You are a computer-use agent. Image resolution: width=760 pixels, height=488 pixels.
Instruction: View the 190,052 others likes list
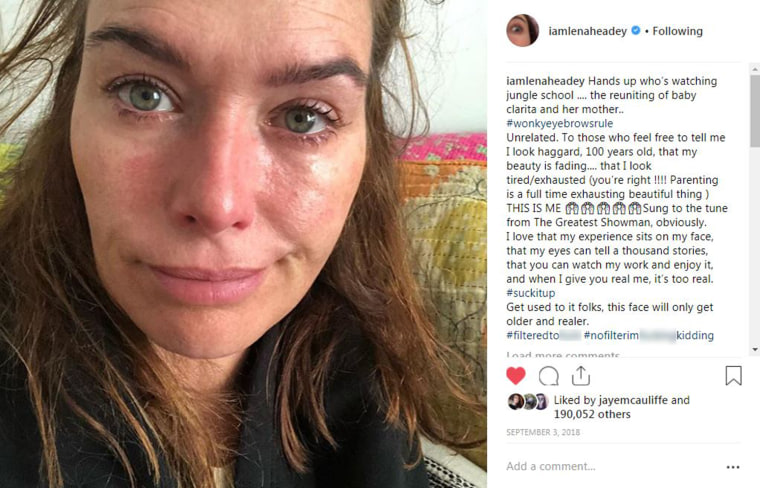coord(592,414)
